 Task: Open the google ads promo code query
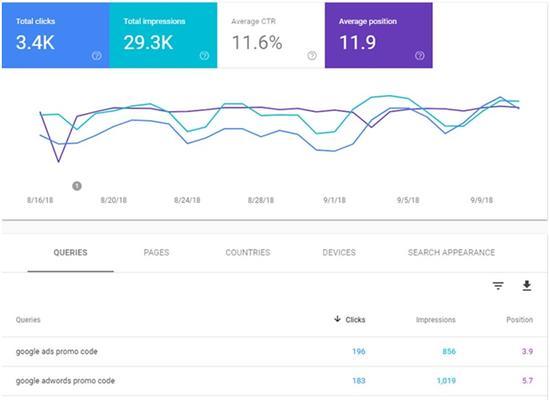pos(56,351)
